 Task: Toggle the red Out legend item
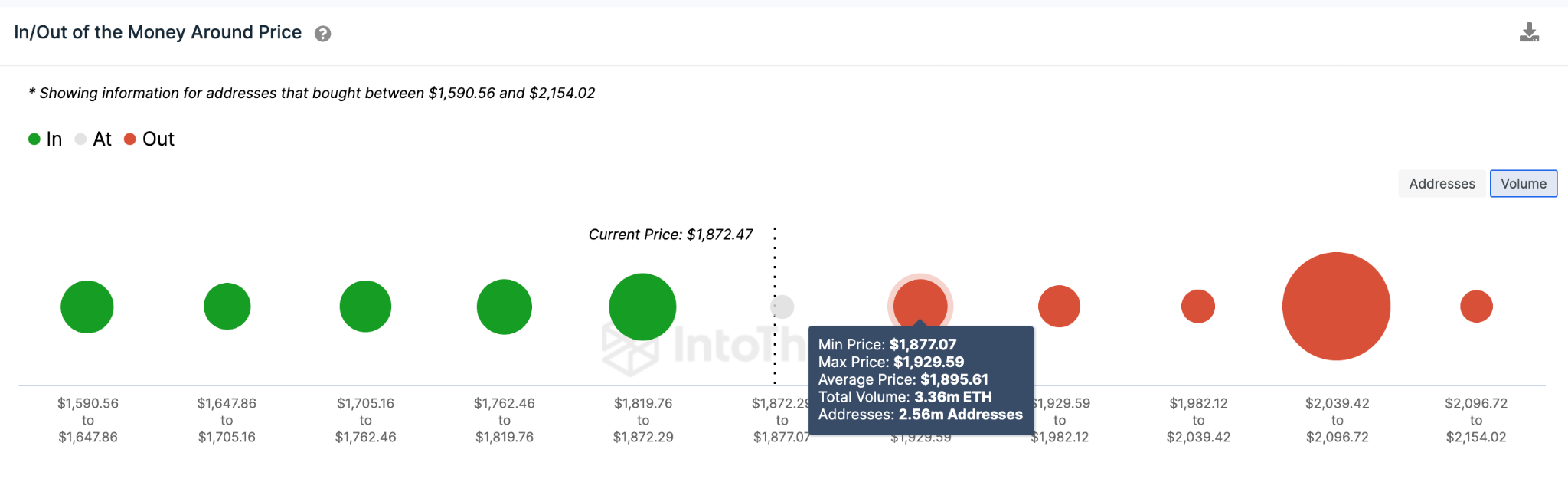[x=149, y=139]
